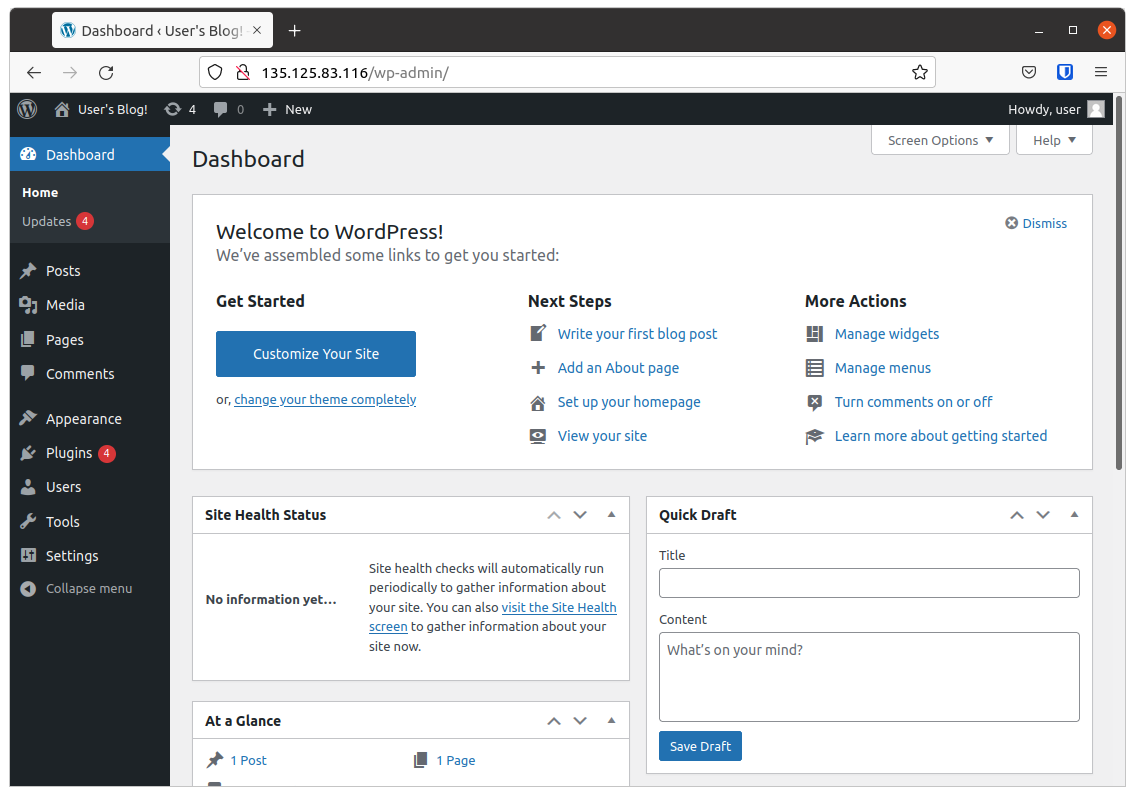Click into the Quick Draft Title field

pyautogui.click(x=868, y=582)
